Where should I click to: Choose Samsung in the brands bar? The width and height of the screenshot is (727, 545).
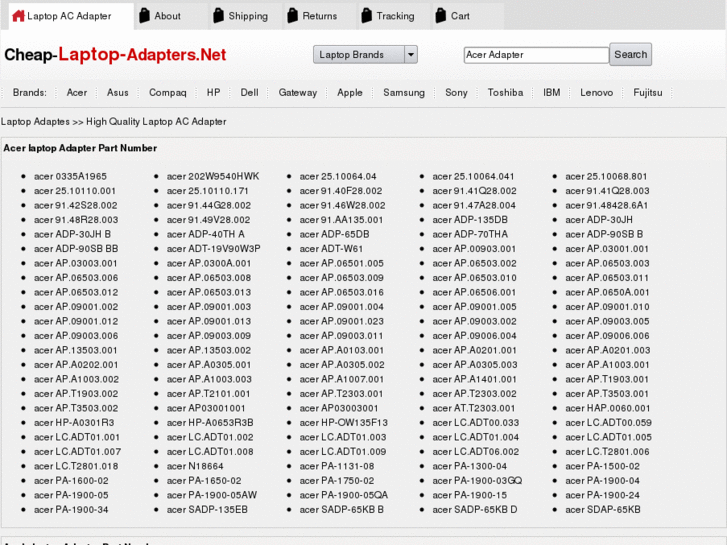(x=403, y=93)
